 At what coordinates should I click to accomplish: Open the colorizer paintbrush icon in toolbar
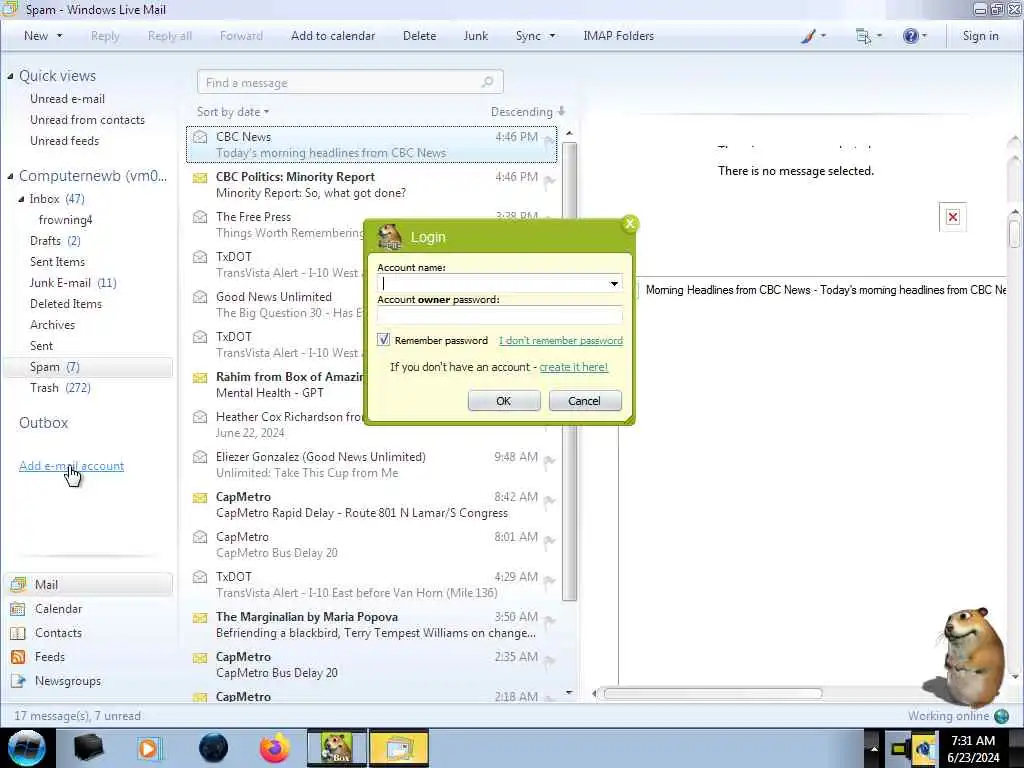point(808,36)
